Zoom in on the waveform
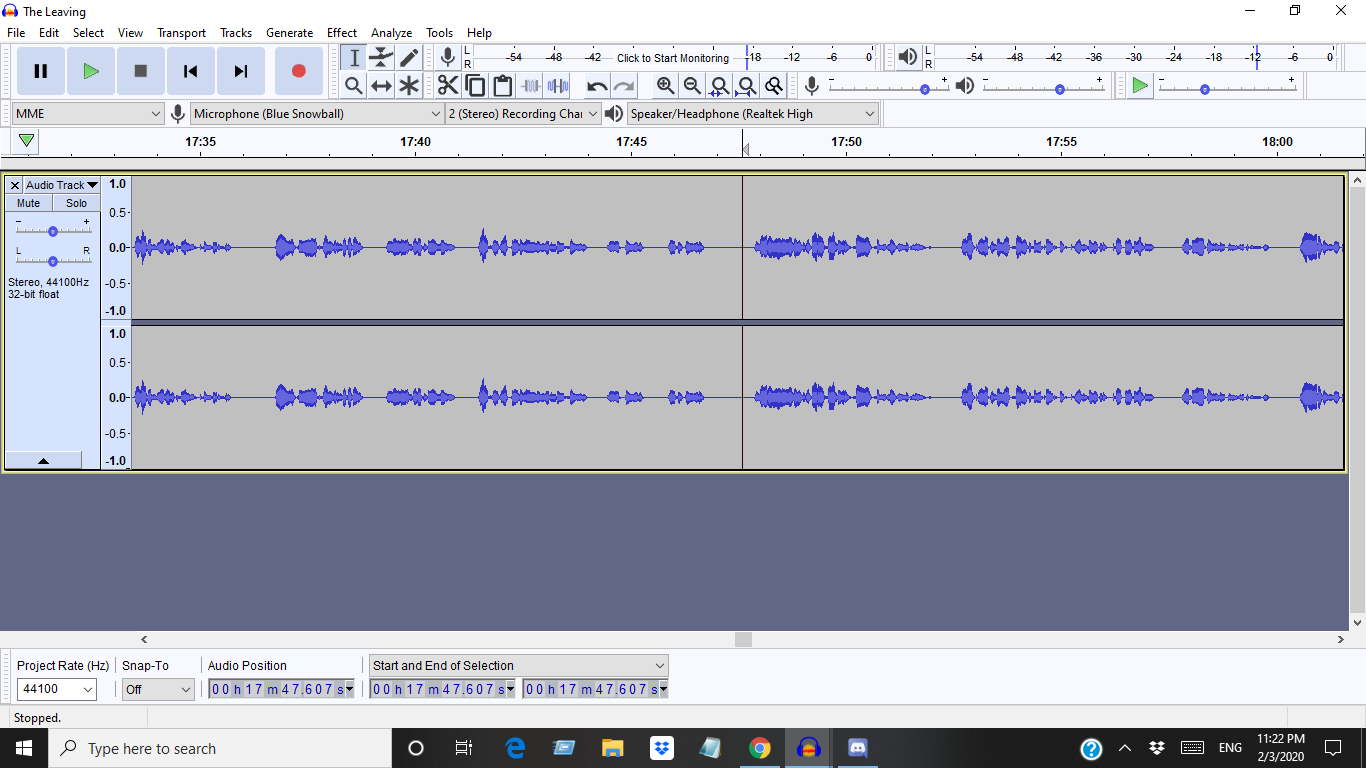 (665, 86)
